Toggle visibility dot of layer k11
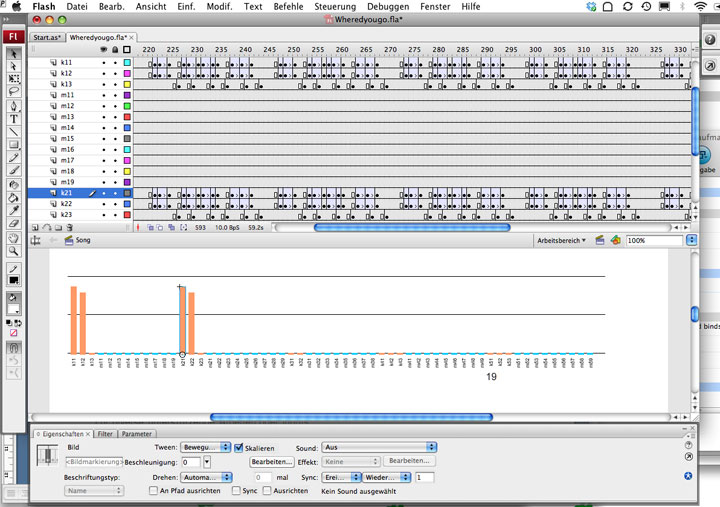720x507 pixels. tap(104, 62)
